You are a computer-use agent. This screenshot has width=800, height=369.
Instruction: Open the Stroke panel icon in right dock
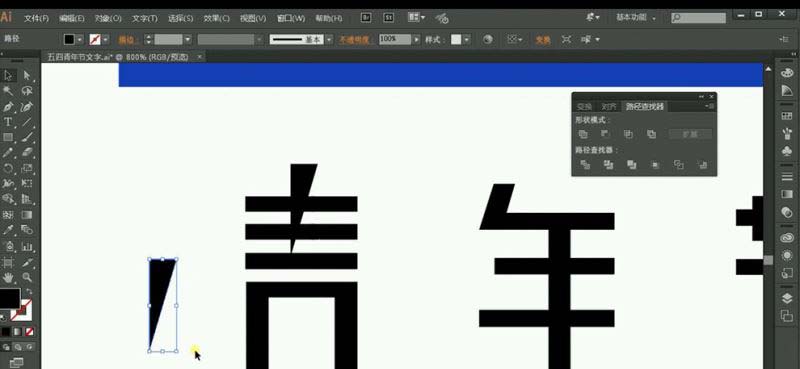(x=787, y=177)
